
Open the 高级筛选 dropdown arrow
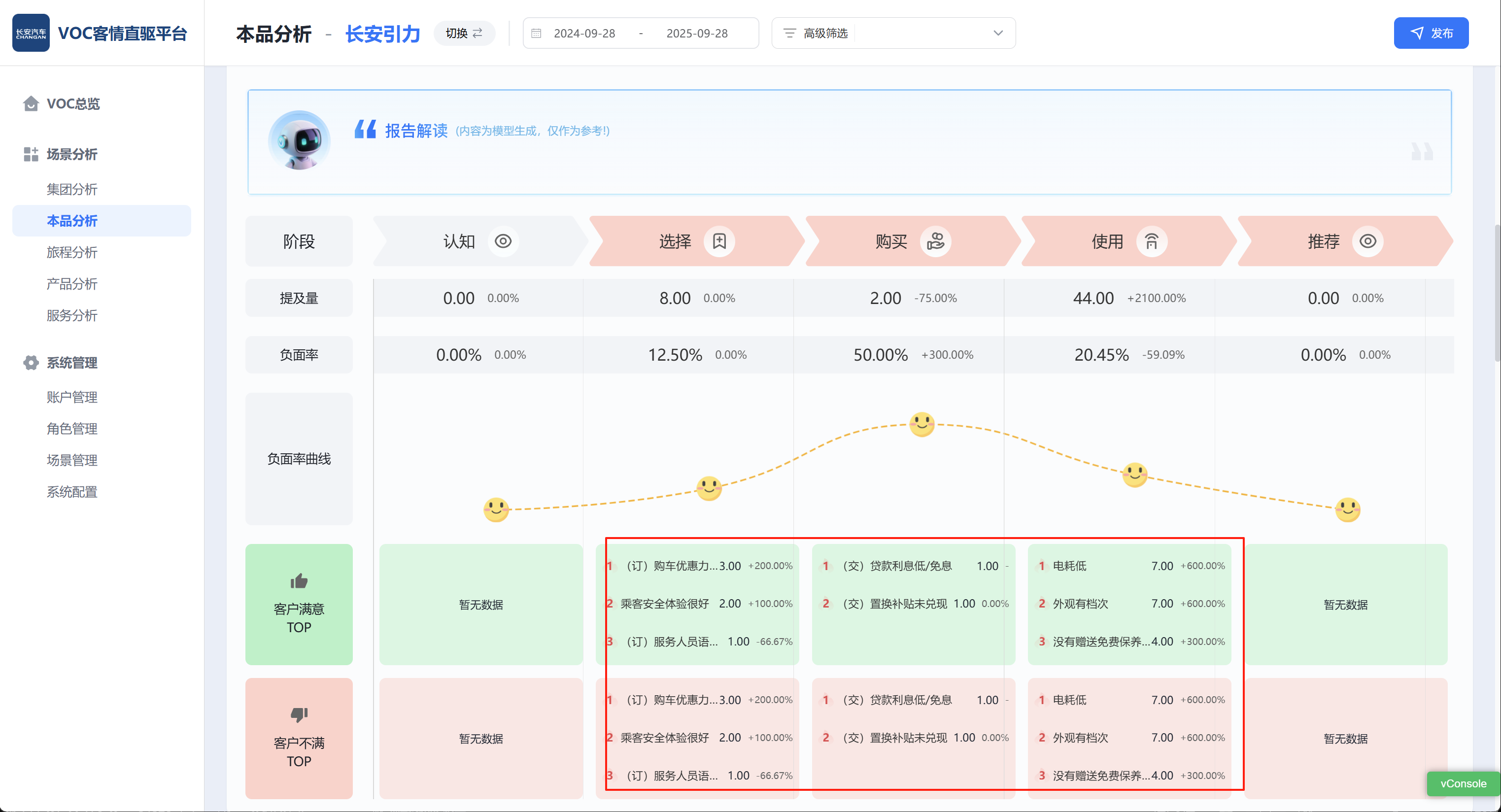(997, 33)
